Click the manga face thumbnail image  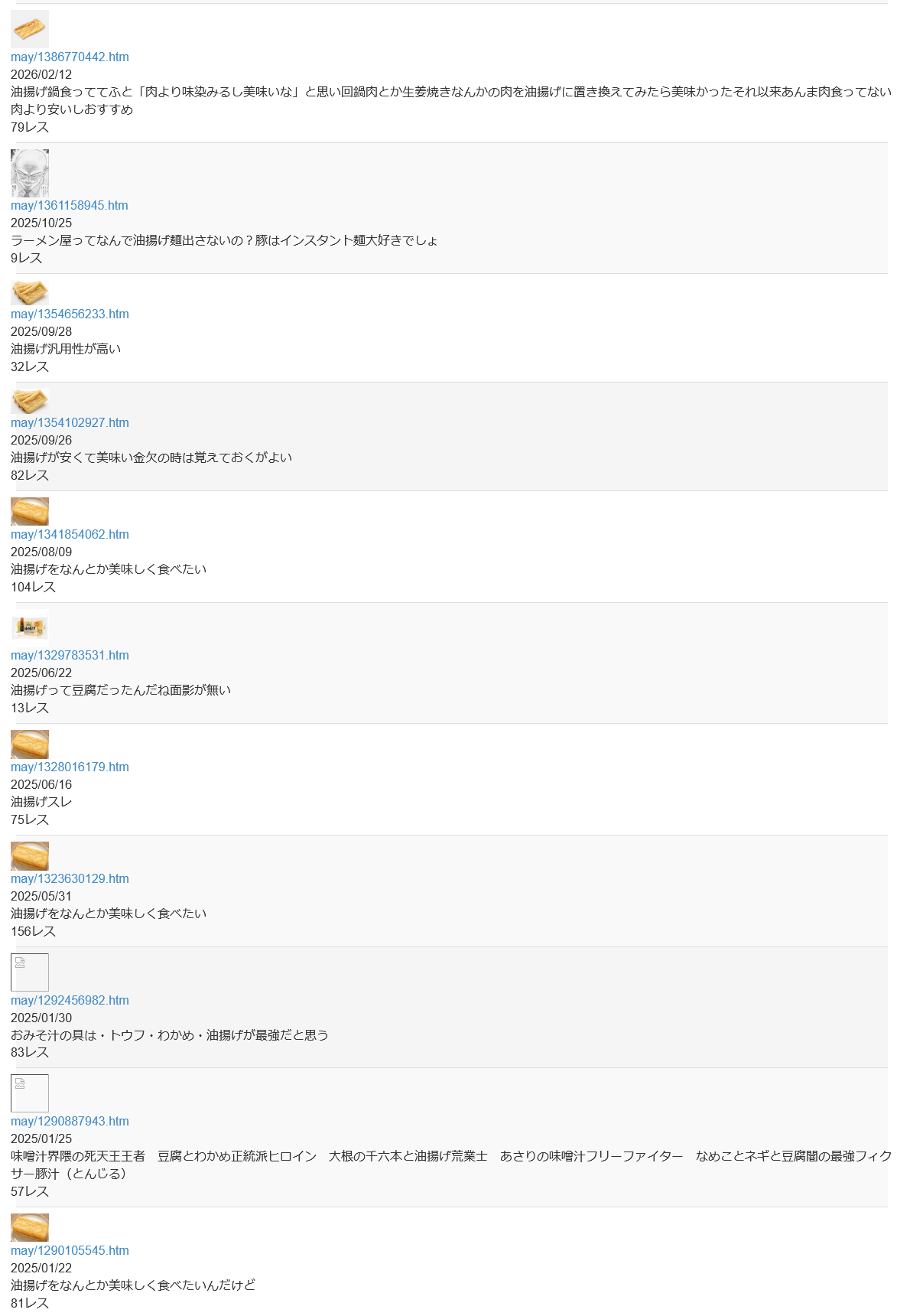pos(30,173)
